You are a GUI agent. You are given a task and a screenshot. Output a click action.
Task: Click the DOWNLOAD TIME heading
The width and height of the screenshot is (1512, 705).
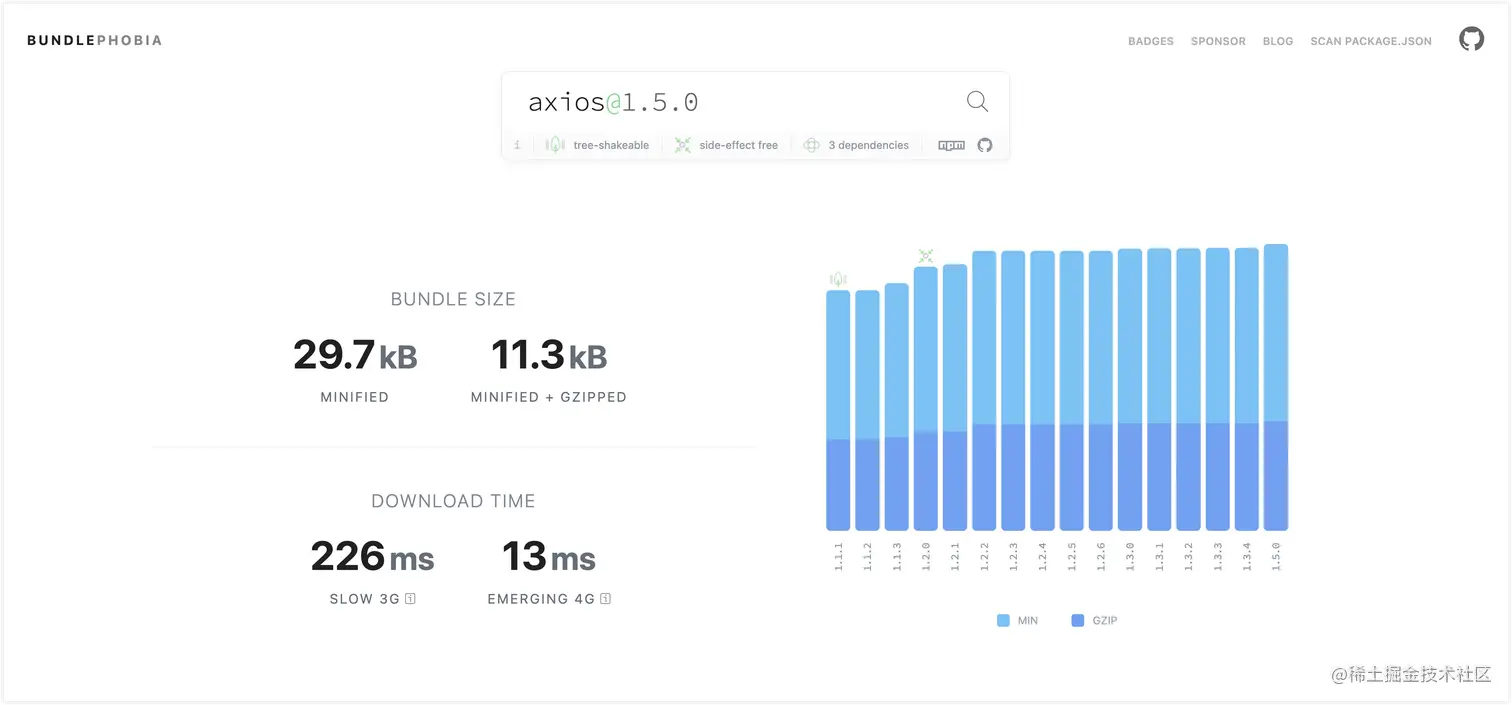pyautogui.click(x=453, y=501)
